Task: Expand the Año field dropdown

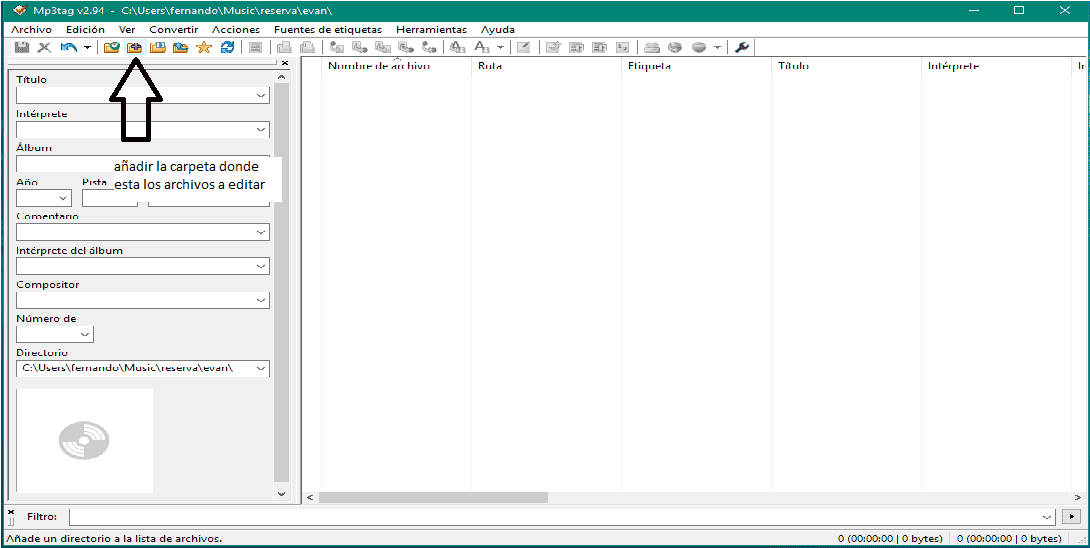Action: coord(64,198)
